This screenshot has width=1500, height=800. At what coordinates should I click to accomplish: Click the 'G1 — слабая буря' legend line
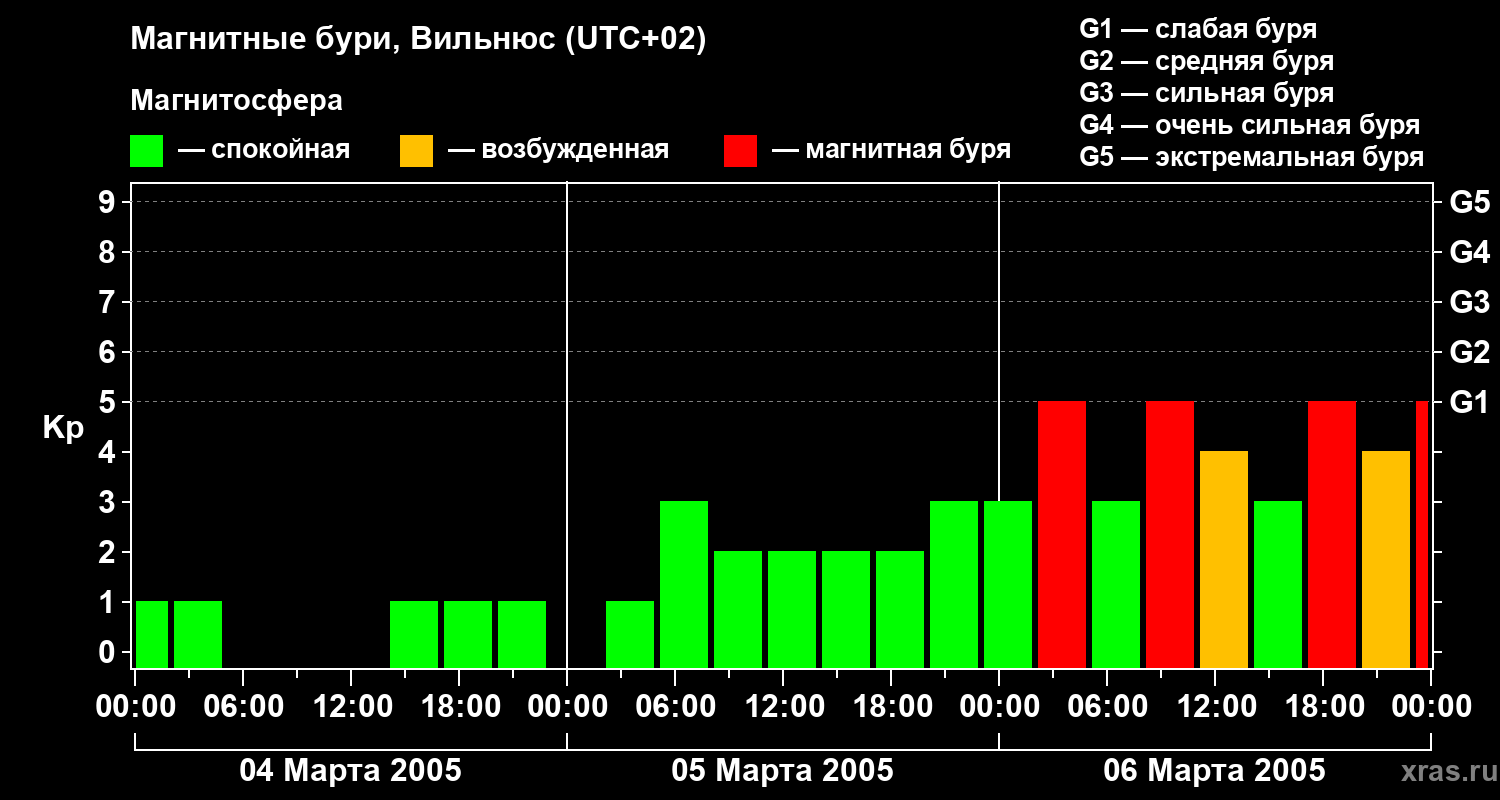(1198, 29)
